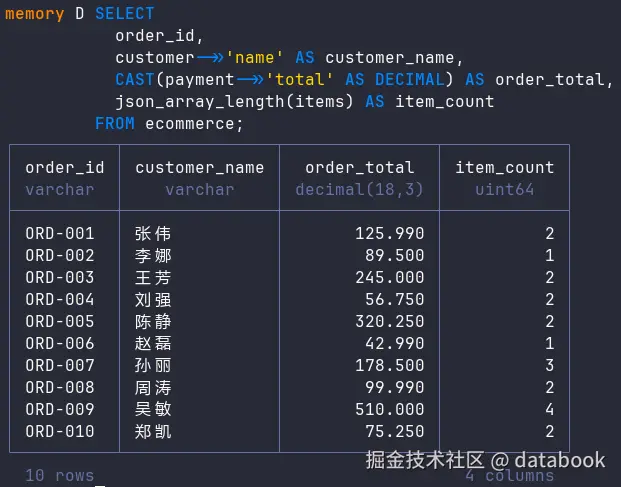Click the FROM keyword in the query

coord(115,124)
